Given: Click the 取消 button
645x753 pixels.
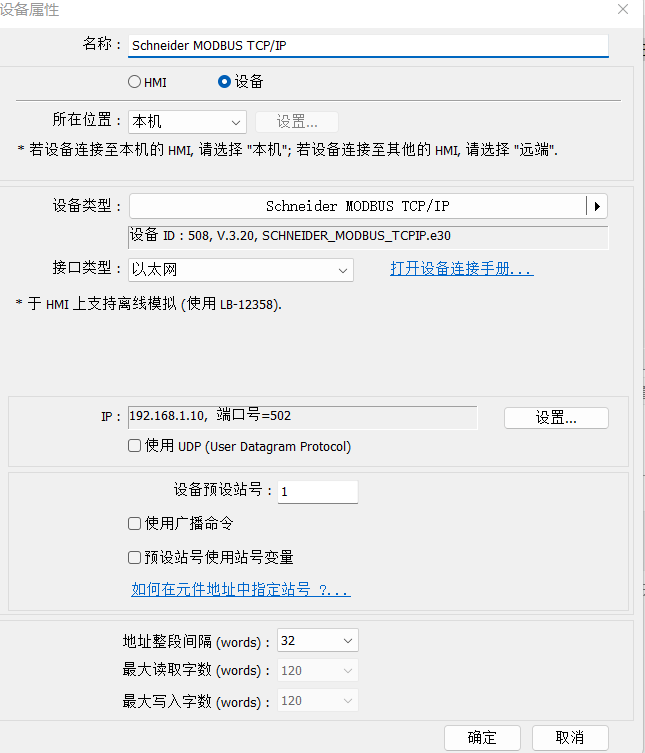Looking at the screenshot, I should [x=570, y=737].
